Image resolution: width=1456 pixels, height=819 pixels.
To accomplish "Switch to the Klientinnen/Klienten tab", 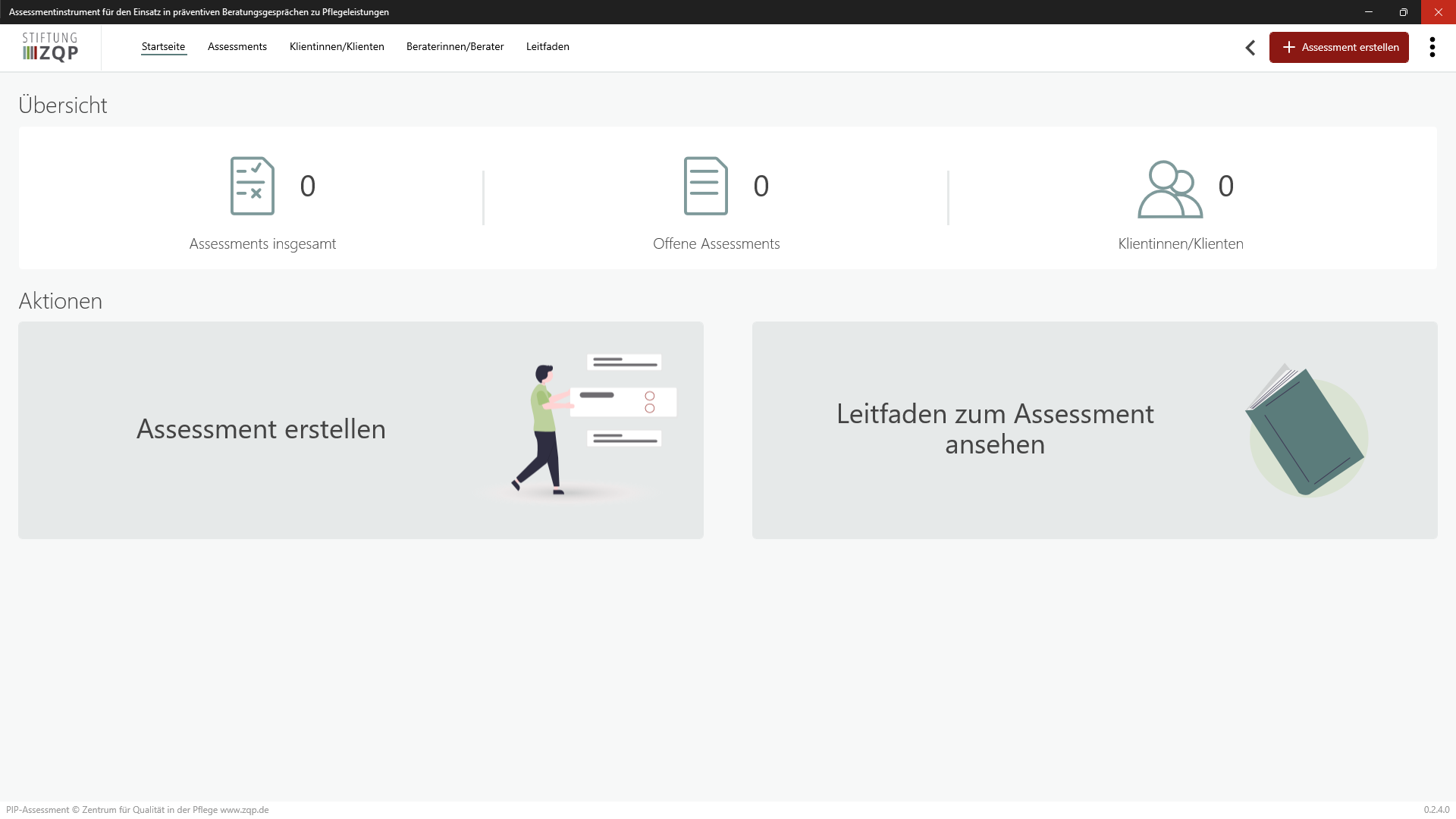I will 337,47.
